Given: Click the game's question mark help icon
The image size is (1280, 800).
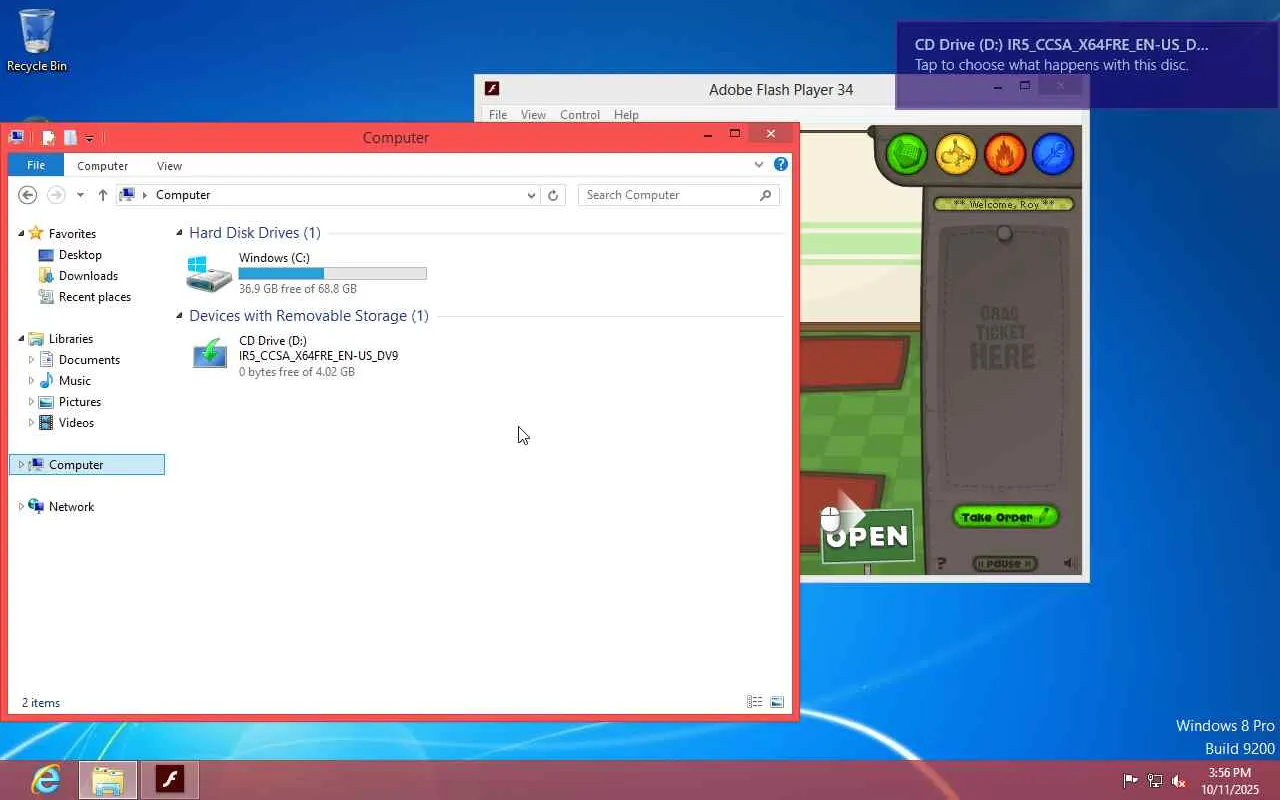Looking at the screenshot, I should click(x=942, y=564).
